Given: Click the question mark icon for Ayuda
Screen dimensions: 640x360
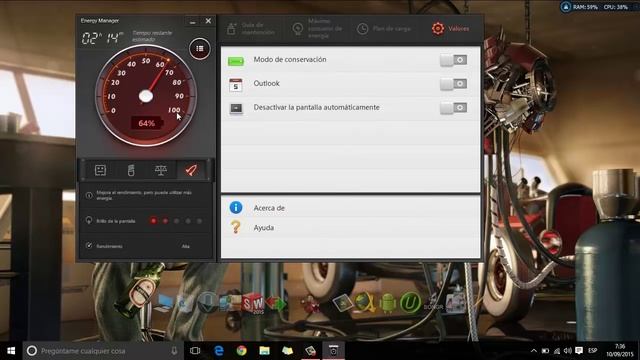Looking at the screenshot, I should (236, 227).
